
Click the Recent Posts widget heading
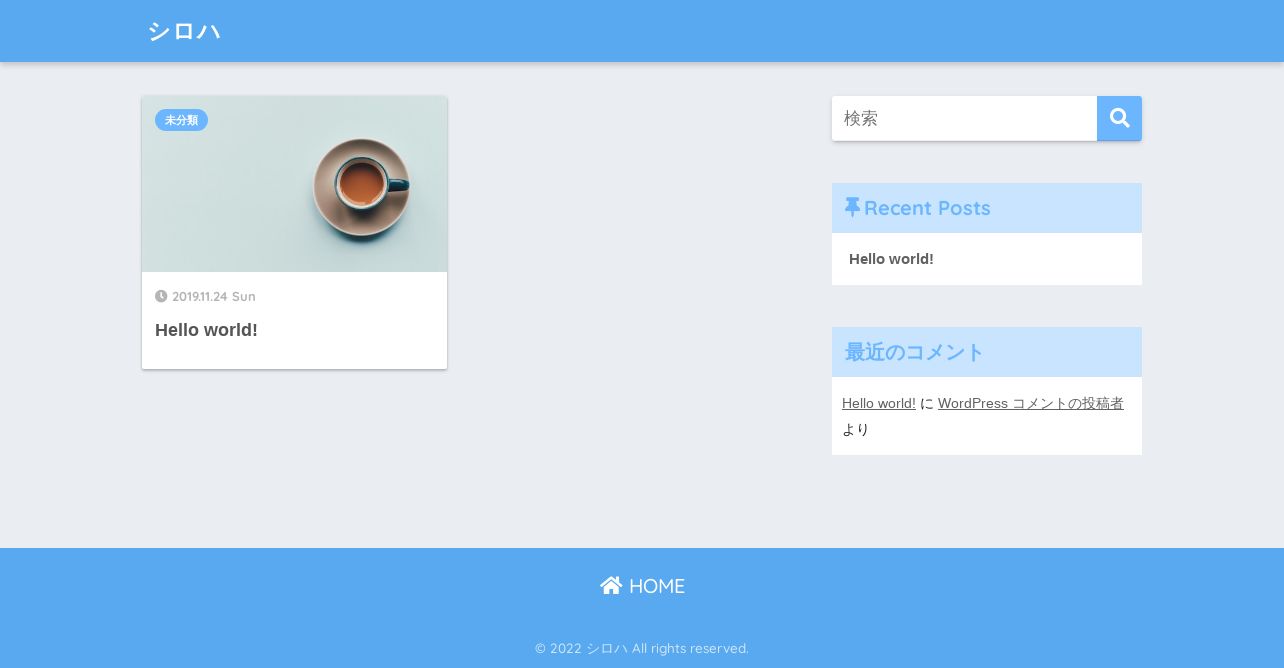pyautogui.click(x=987, y=208)
